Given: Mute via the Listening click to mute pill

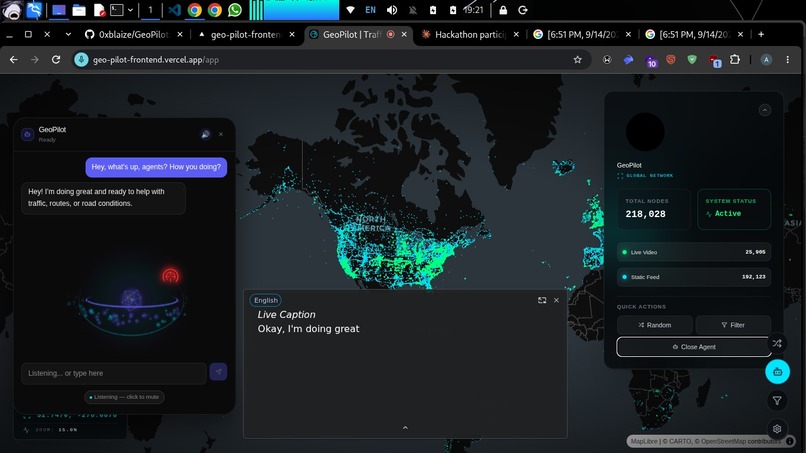Looking at the screenshot, I should point(124,397).
